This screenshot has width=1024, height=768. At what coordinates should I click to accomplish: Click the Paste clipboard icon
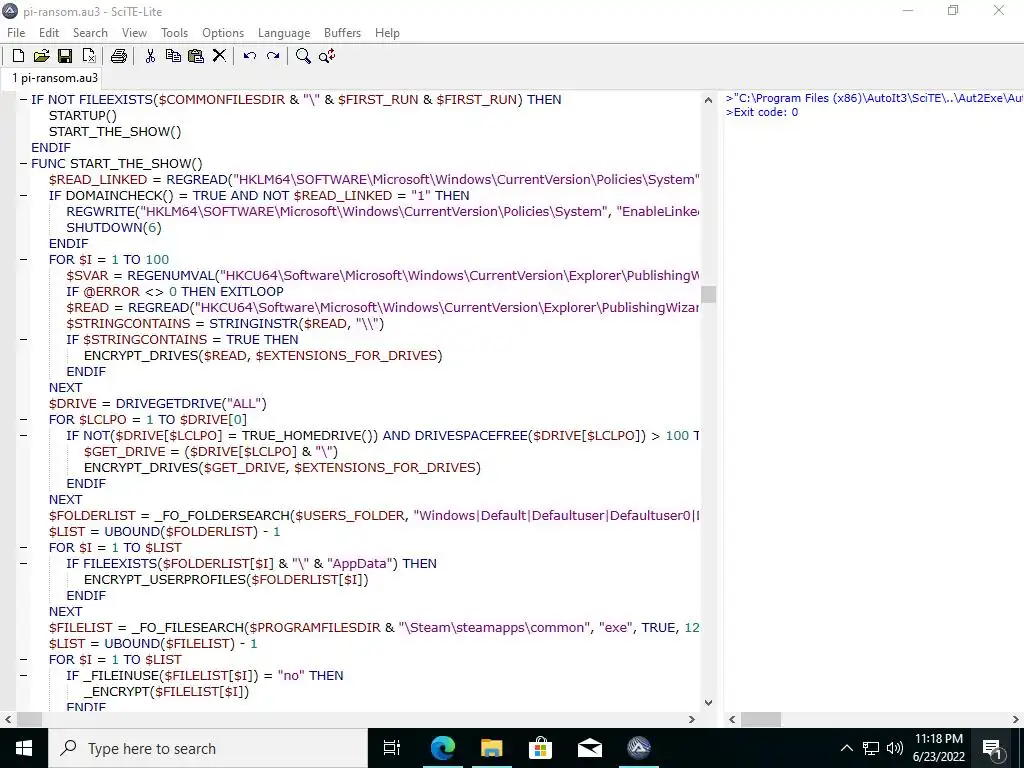click(x=196, y=56)
